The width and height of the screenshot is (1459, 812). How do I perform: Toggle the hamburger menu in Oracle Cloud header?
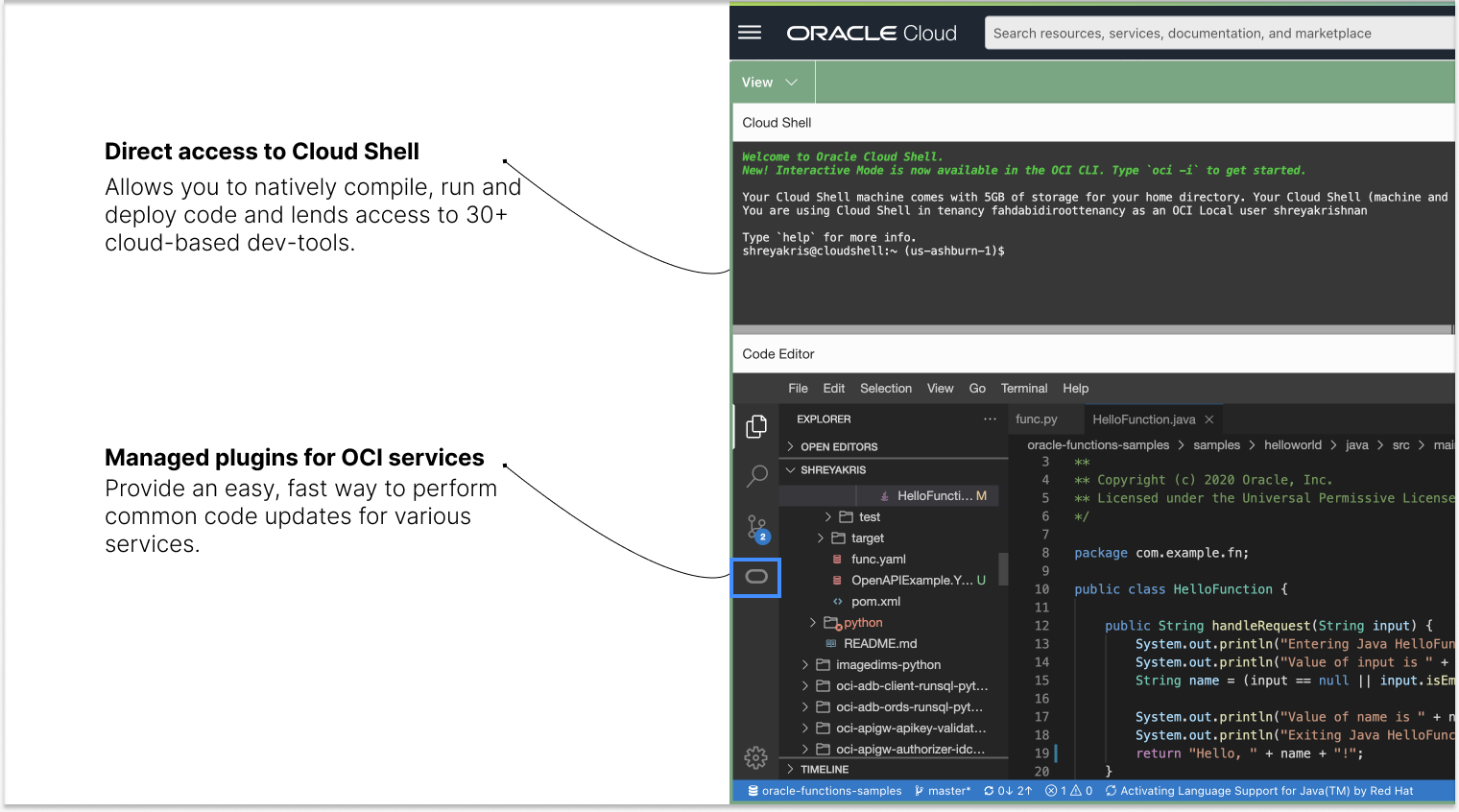tap(750, 32)
